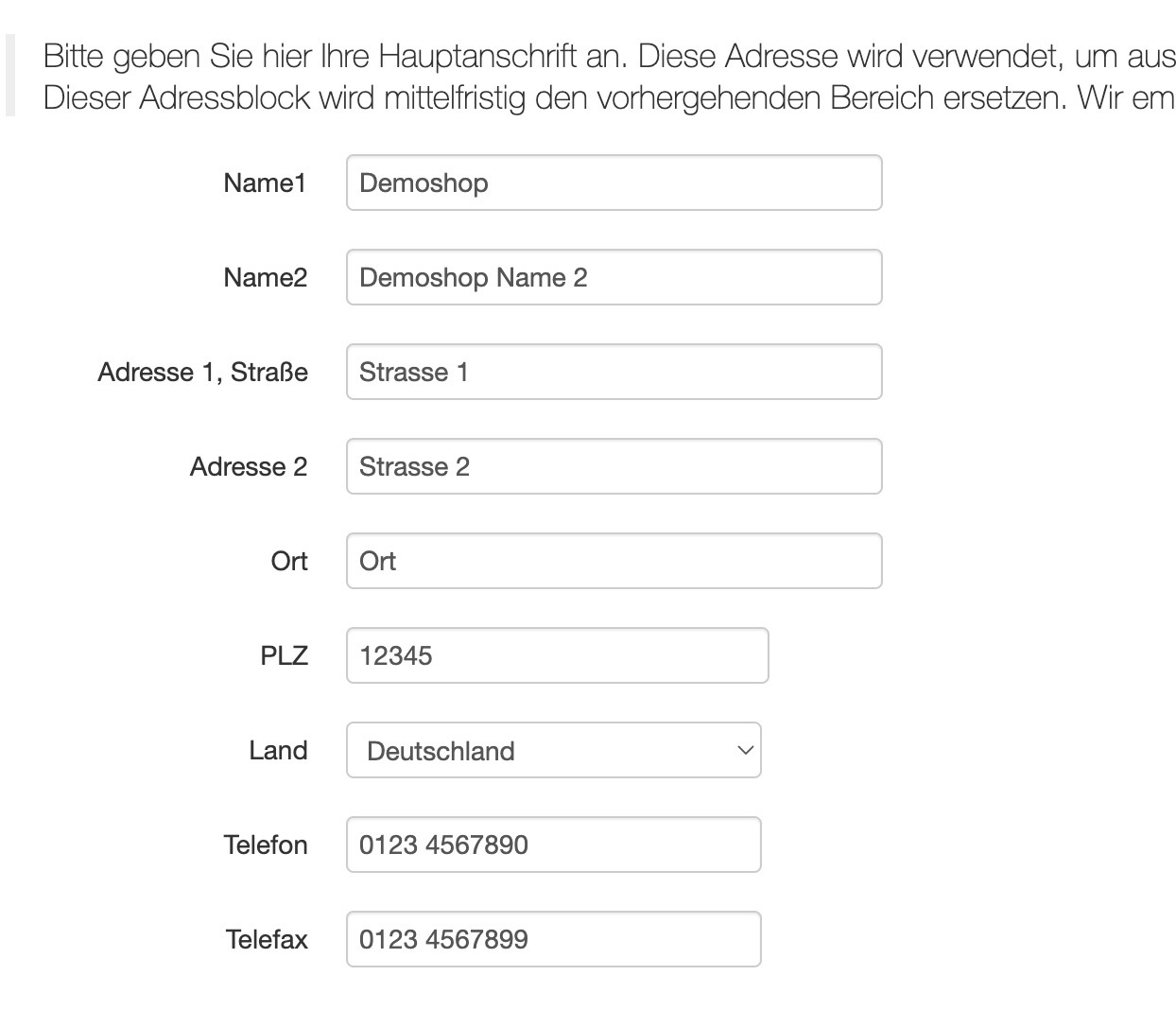Focus the PLZ field showing 12345
1176x1010 pixels.
557,655
